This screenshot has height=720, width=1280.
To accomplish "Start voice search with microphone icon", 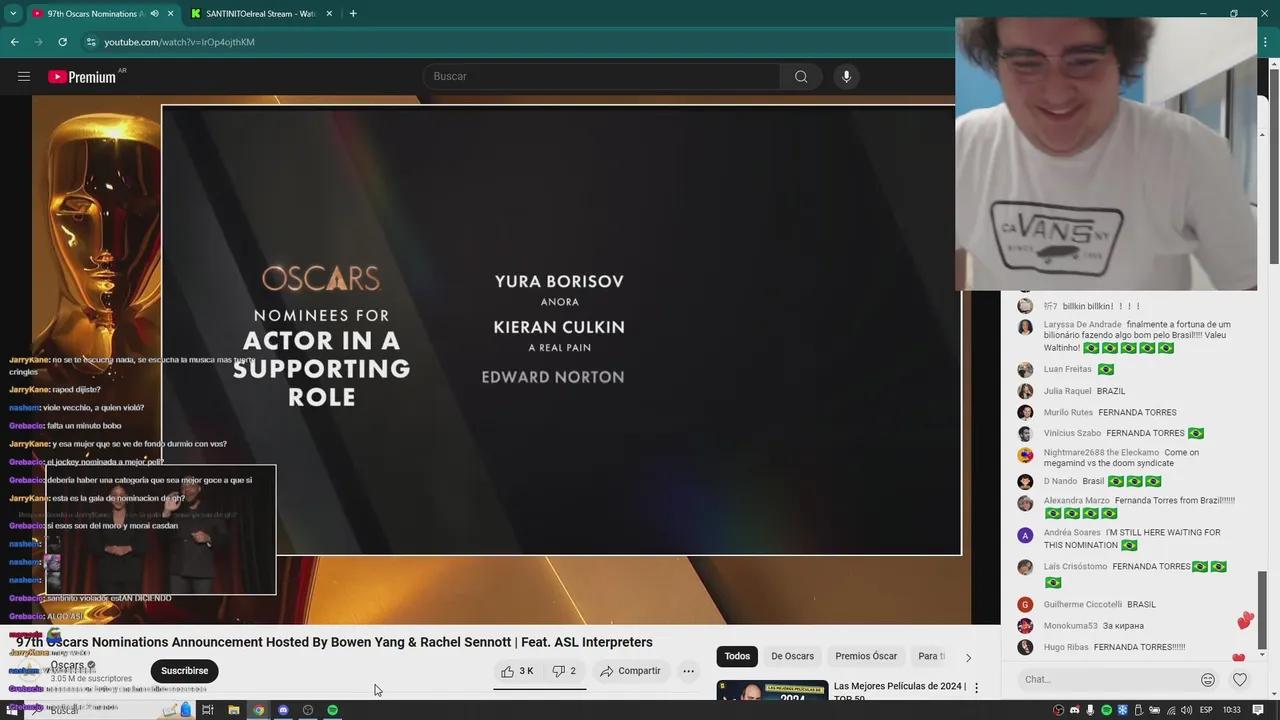I will point(846,77).
